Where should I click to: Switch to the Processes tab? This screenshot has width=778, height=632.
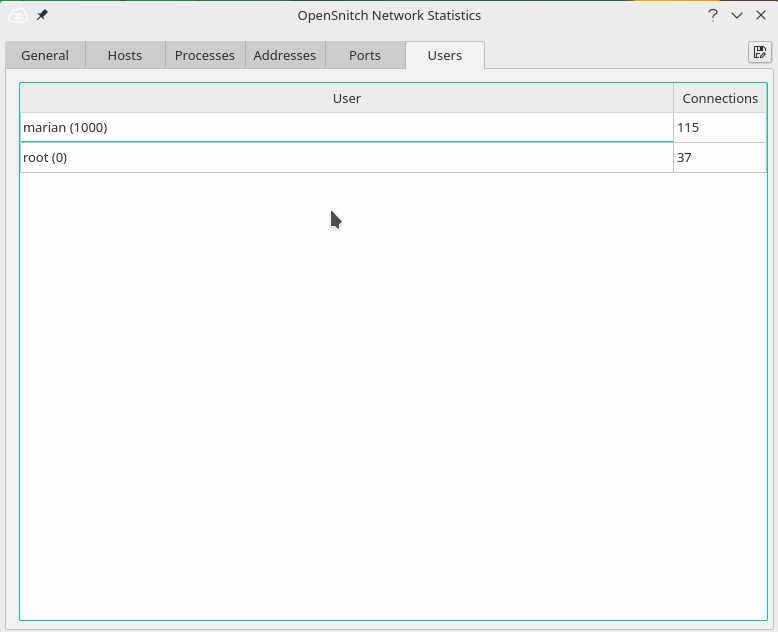click(x=205, y=55)
